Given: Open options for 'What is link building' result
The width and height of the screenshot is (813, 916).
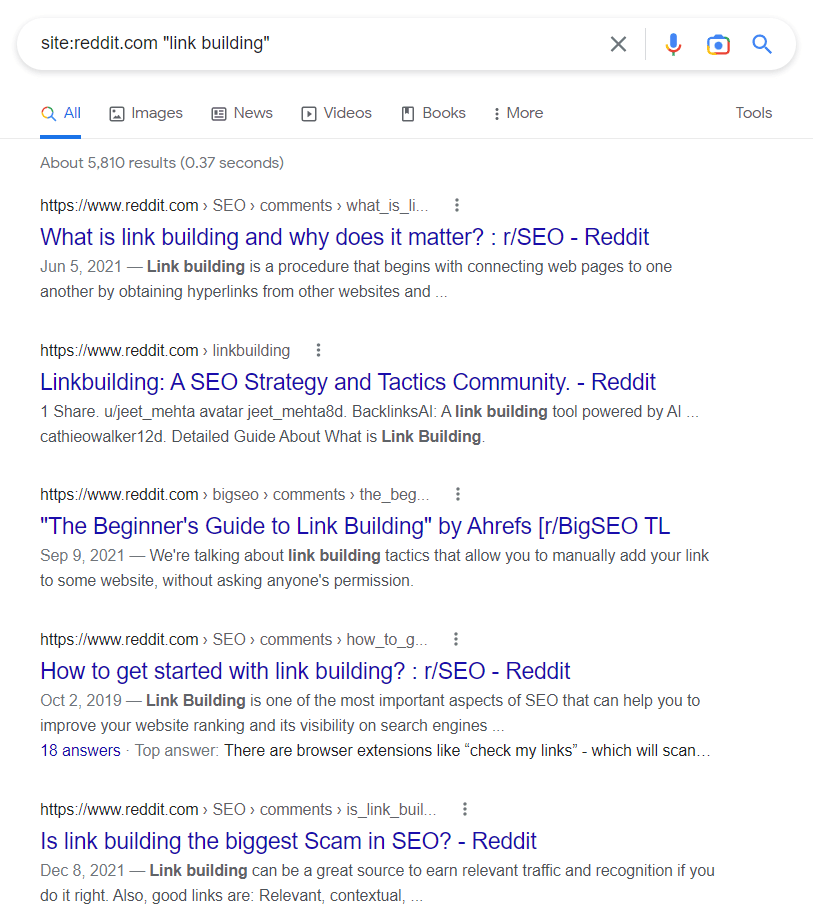Looking at the screenshot, I should click(x=457, y=205).
